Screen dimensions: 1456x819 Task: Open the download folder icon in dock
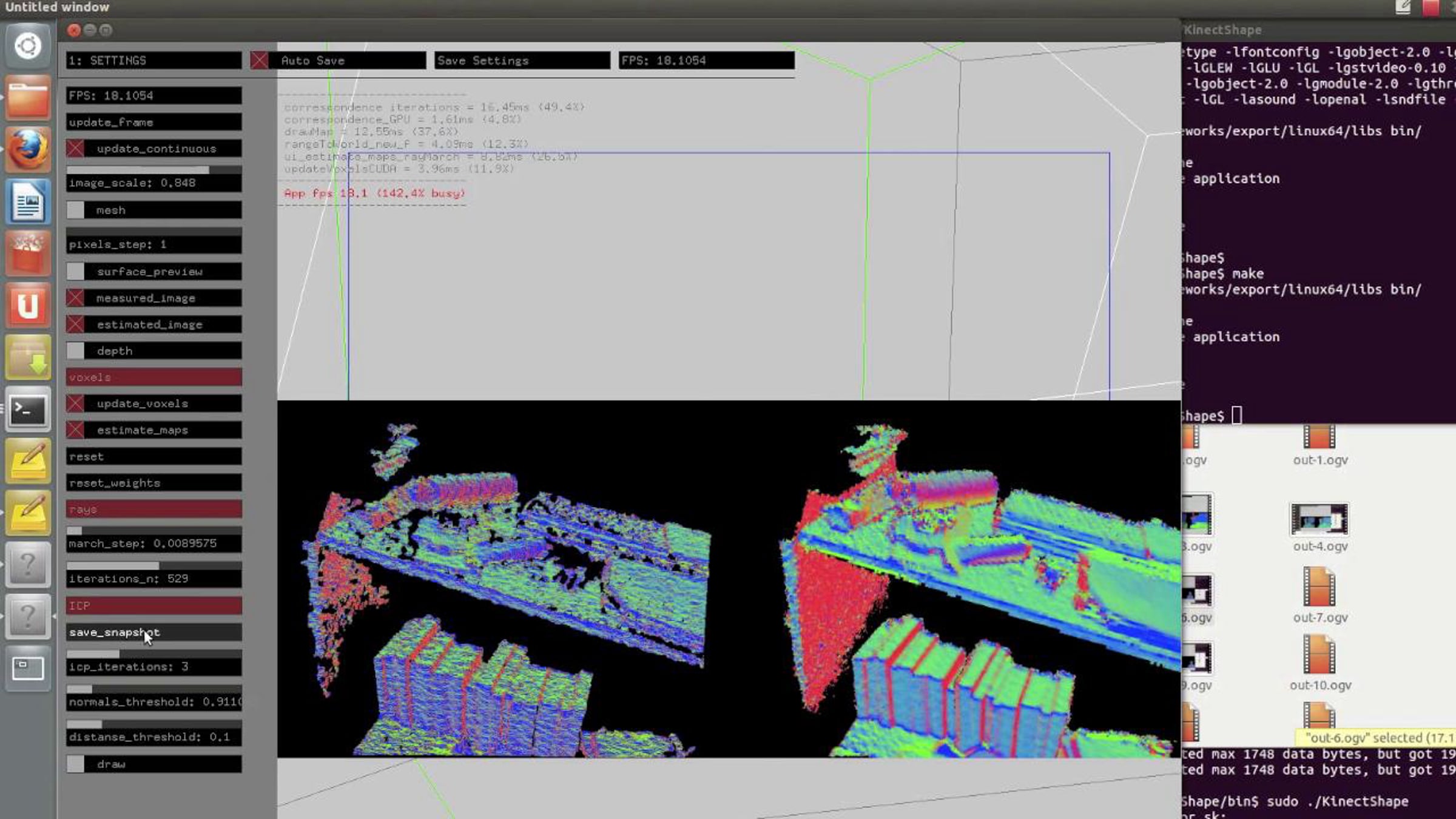[28, 357]
